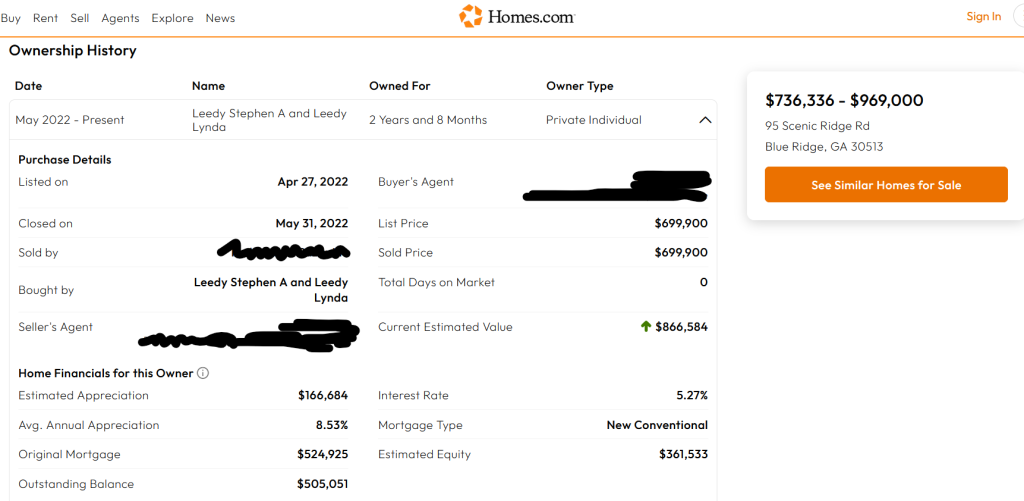Open the News page
The image size is (1024, 501).
tap(220, 18)
